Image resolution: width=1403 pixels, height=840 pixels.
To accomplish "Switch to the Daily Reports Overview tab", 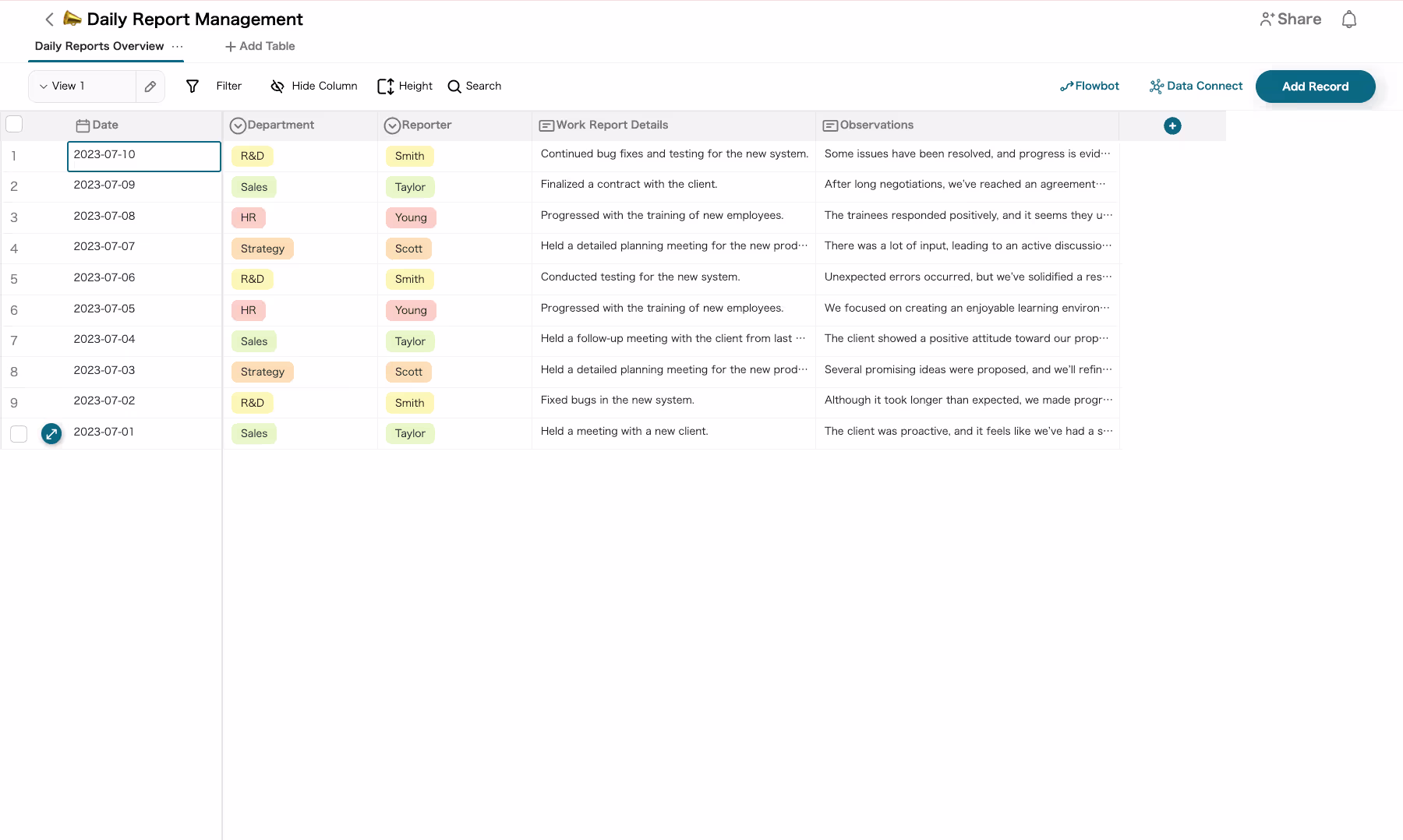I will click(98, 46).
